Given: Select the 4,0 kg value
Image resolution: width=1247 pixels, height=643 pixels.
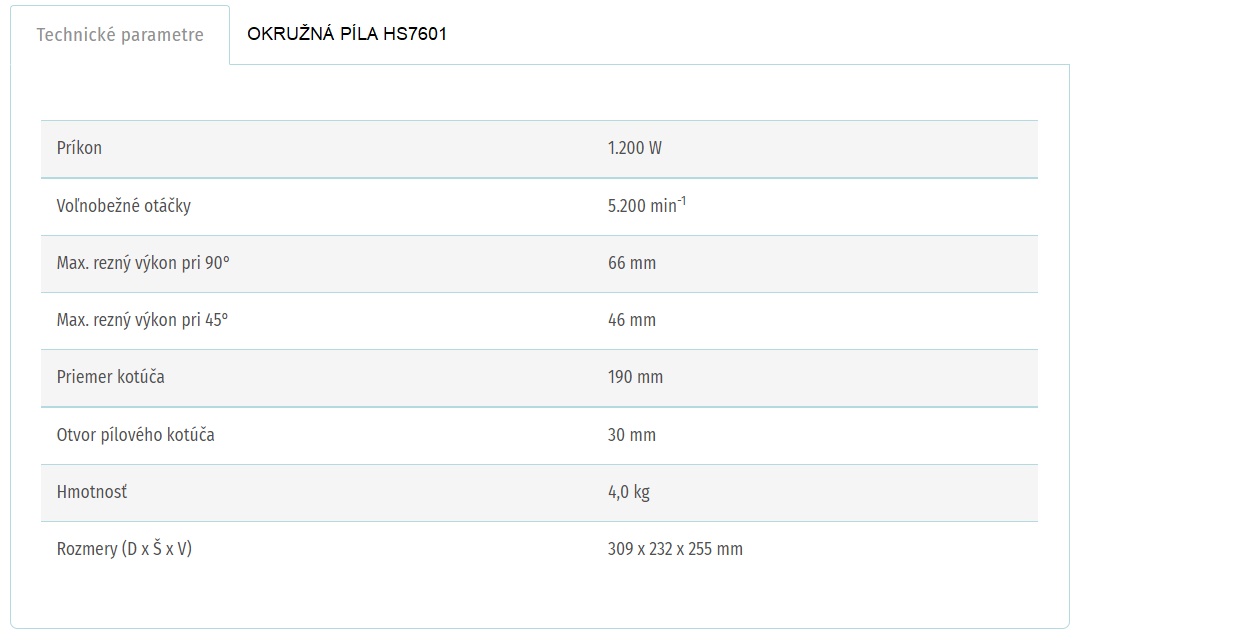Looking at the screenshot, I should click(629, 492).
